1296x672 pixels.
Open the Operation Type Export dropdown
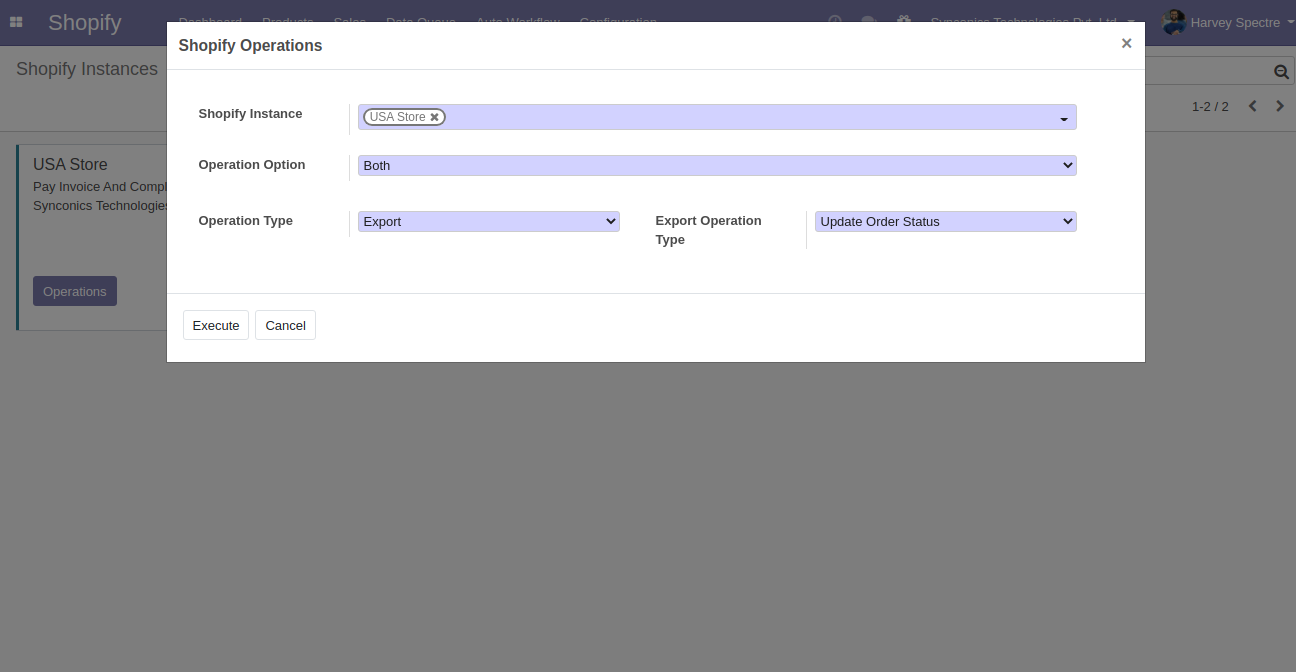tap(488, 222)
